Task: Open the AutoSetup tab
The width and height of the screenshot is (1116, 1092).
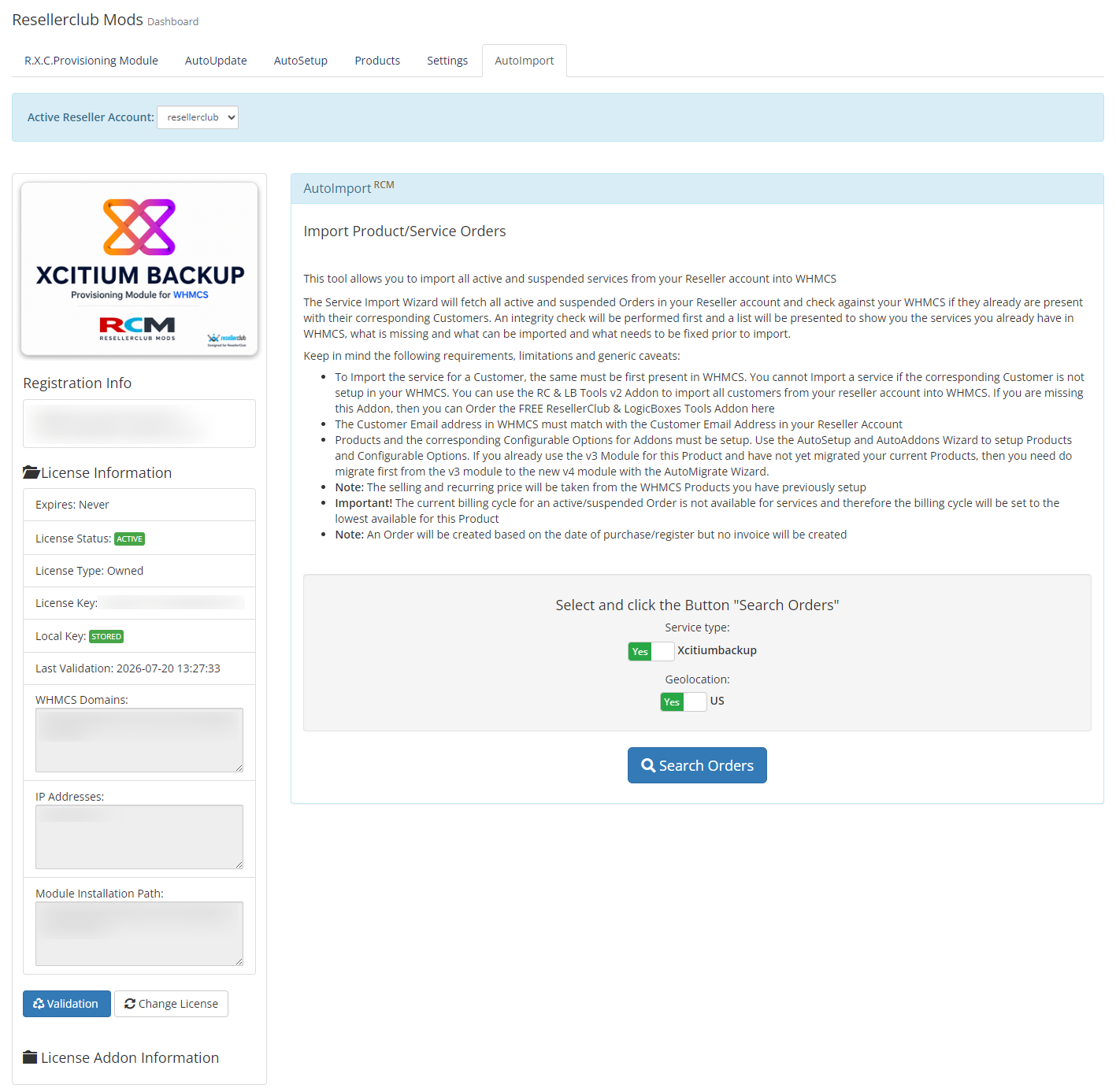Action: 301,61
